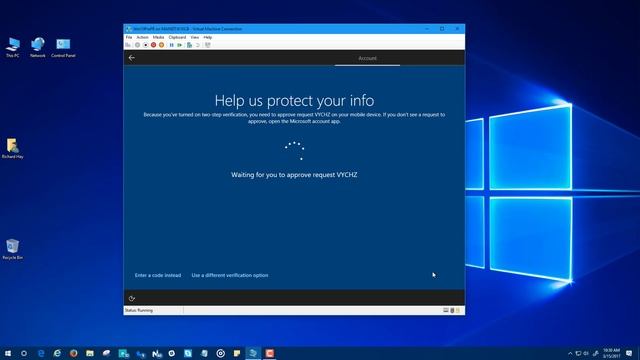Open the Ease of Access icon at the bottom of setup

pos(131,298)
